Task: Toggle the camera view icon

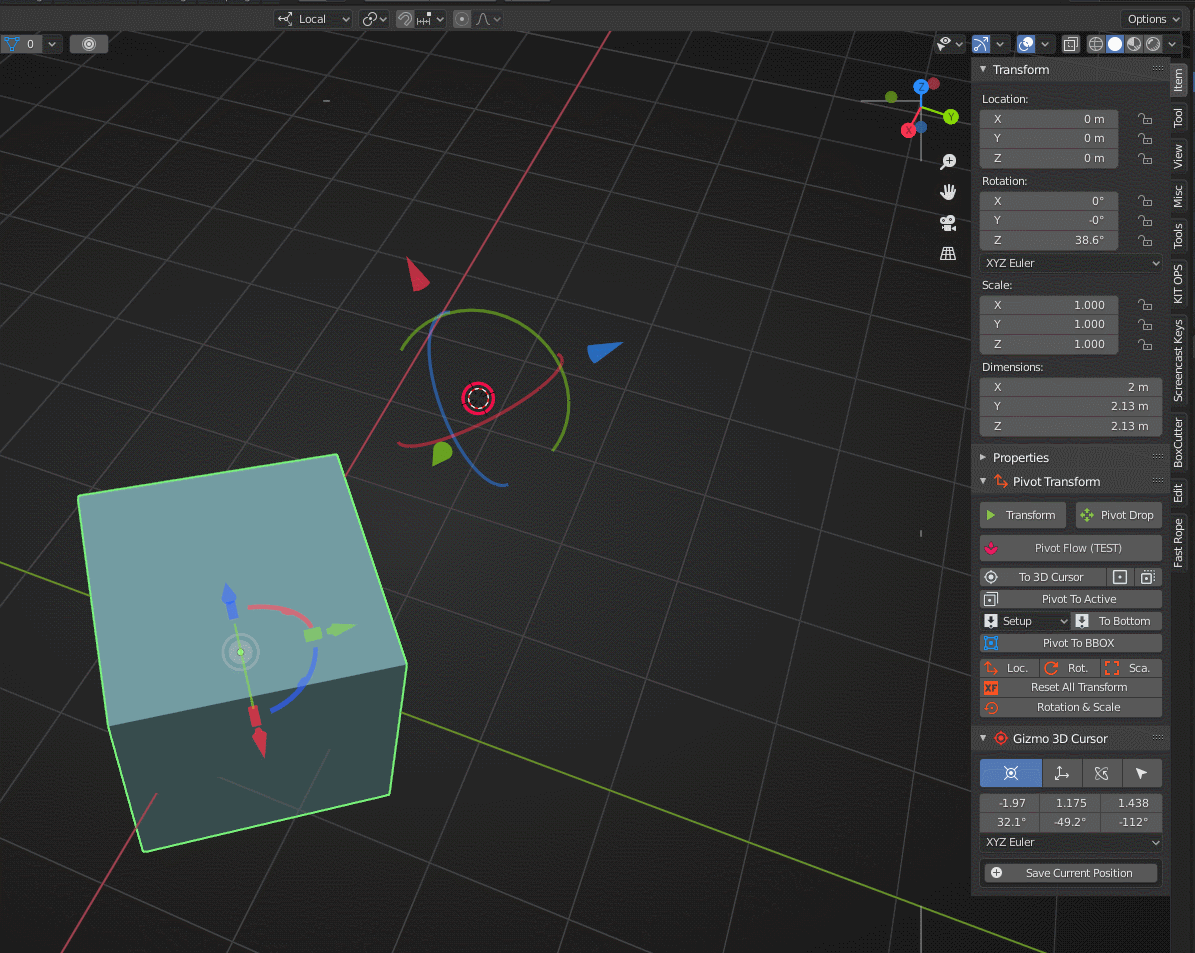Action: [x=948, y=223]
